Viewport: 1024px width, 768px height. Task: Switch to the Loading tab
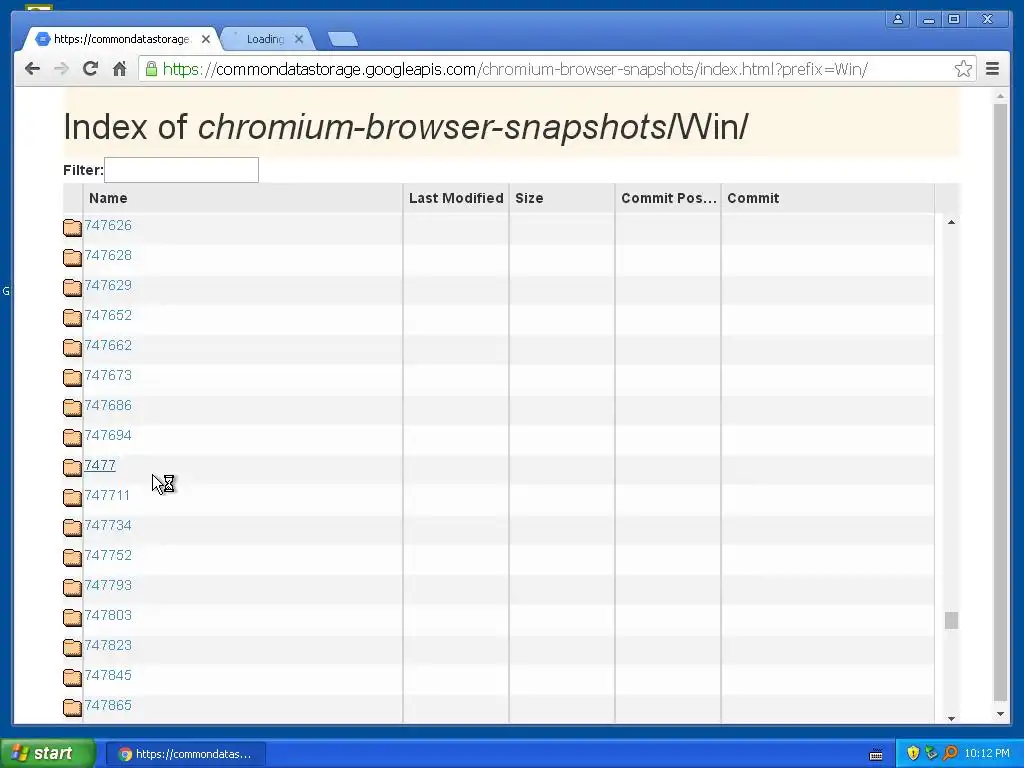(x=265, y=39)
